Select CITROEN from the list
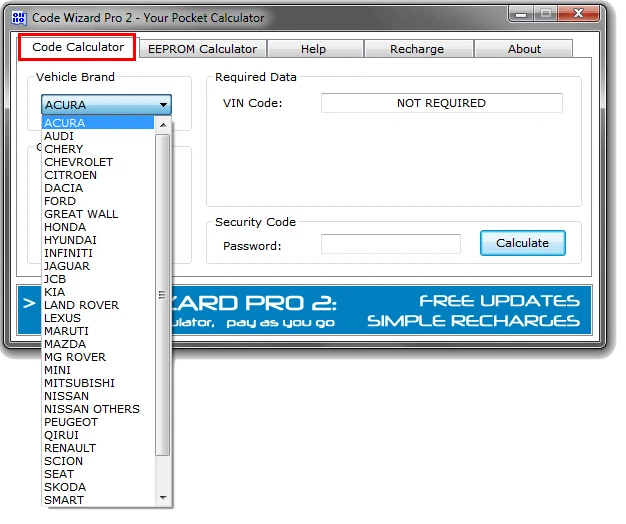Image resolution: width=626 pixels, height=524 pixels. pos(98,175)
